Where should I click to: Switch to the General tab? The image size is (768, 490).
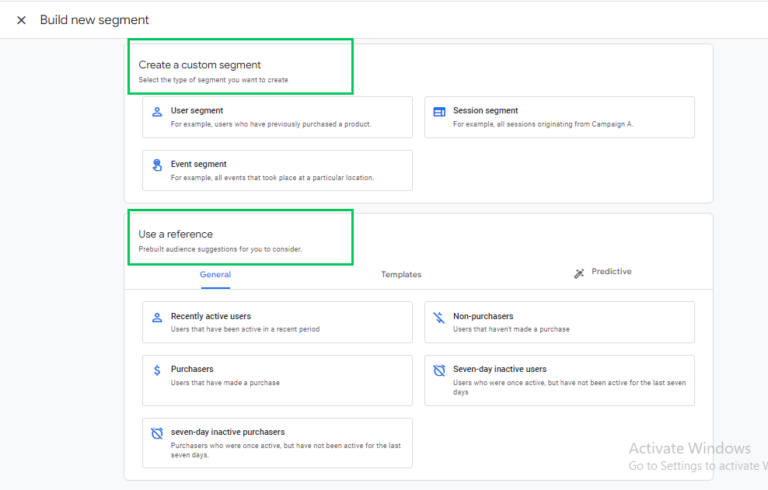tap(215, 274)
